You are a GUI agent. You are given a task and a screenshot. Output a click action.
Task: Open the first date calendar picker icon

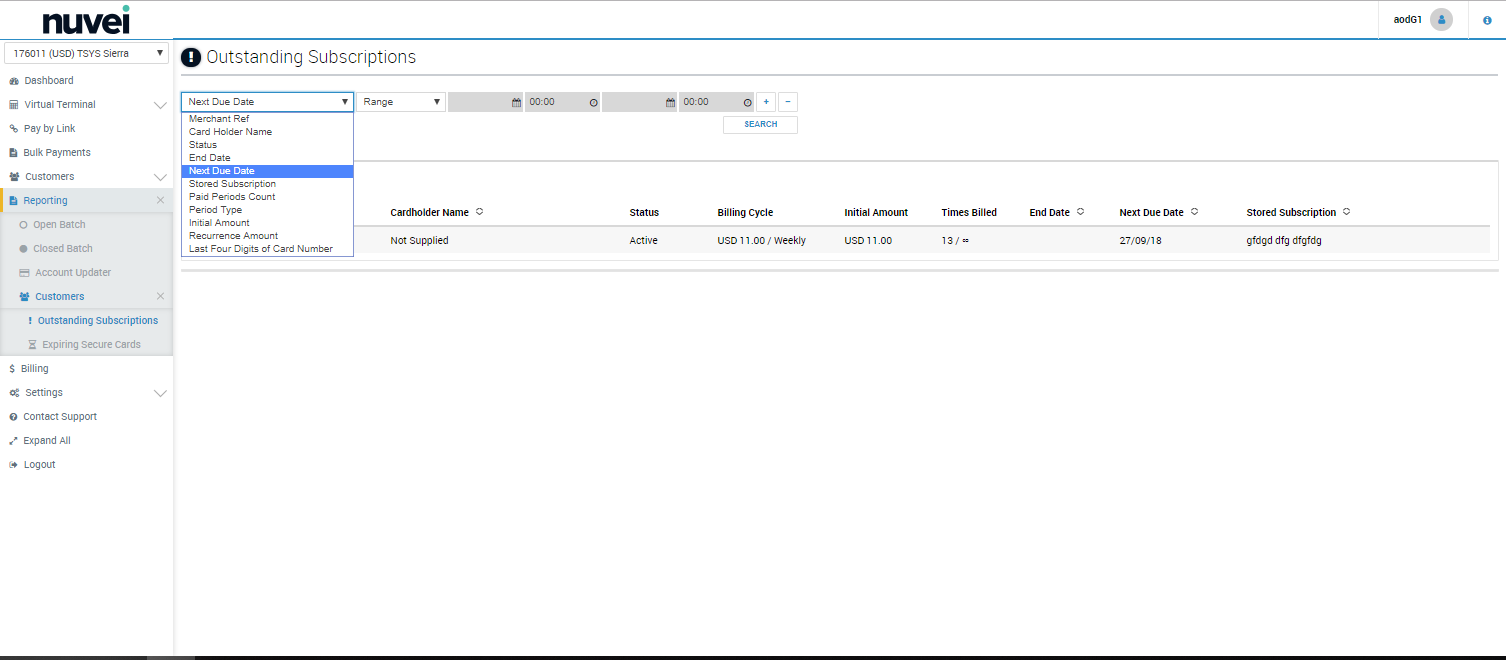point(516,102)
